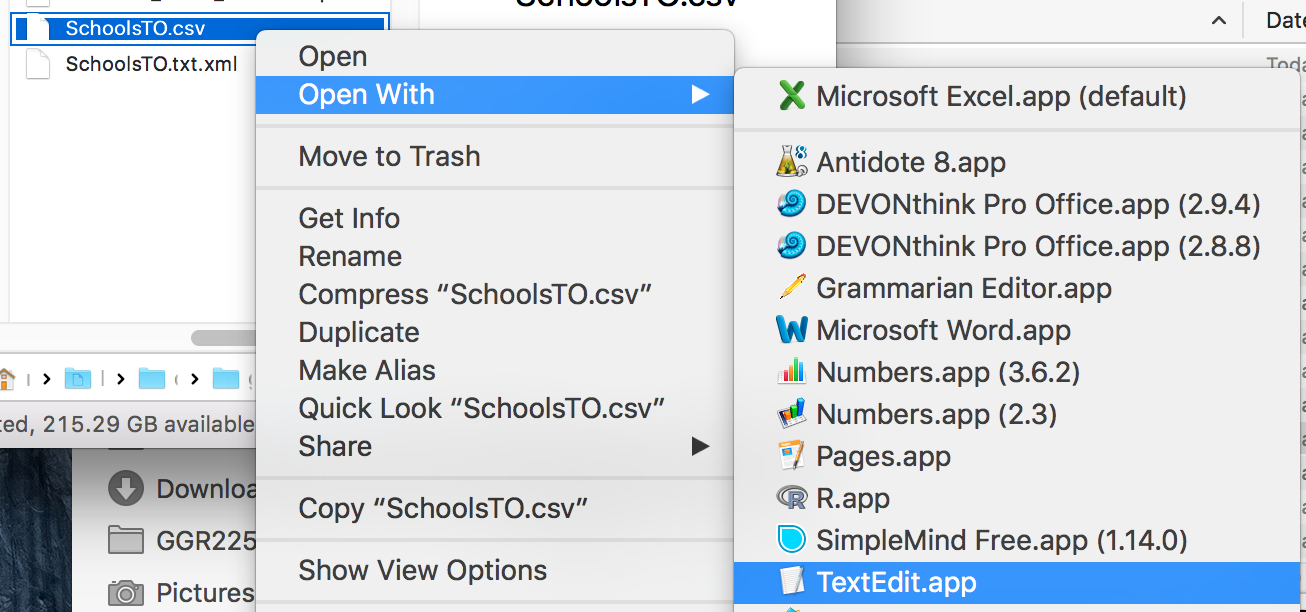
Task: Click the blue Microsoft Word icon
Action: (792, 330)
